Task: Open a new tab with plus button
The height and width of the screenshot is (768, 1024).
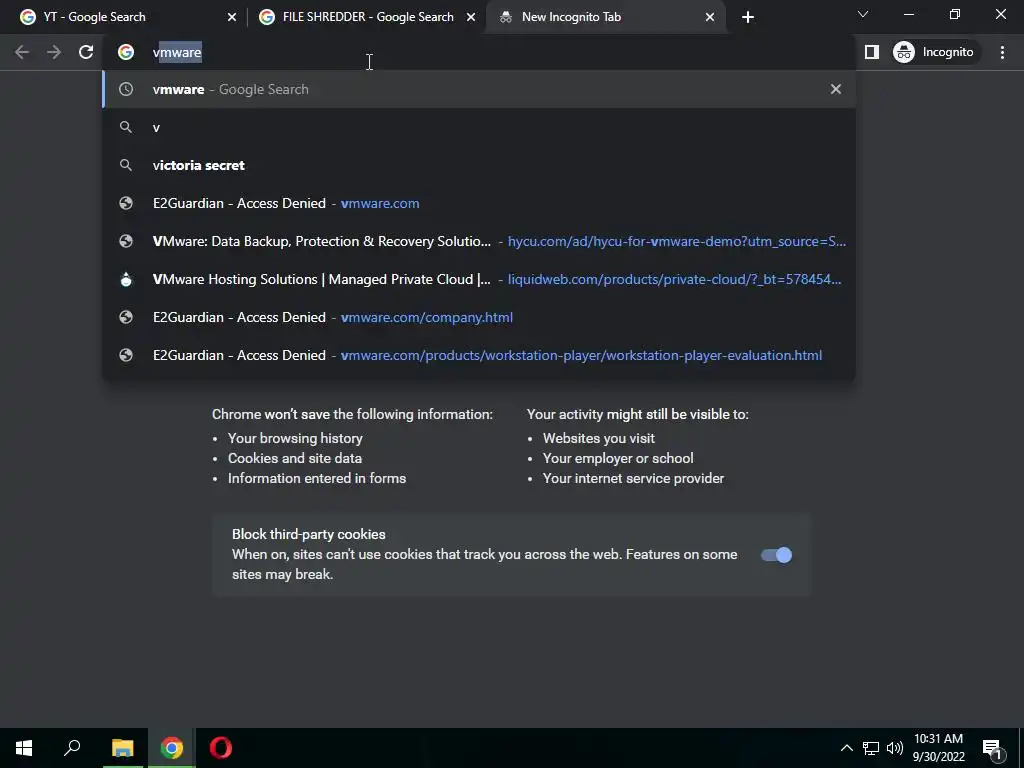Action: (748, 17)
